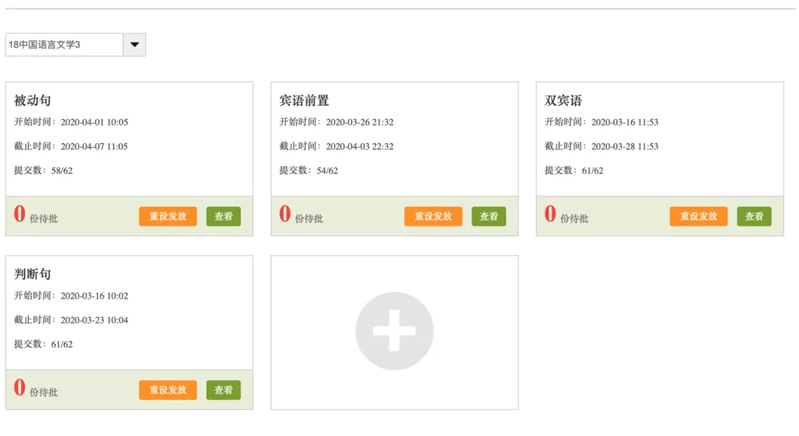Open the 被动句 assignment title

[32, 100]
